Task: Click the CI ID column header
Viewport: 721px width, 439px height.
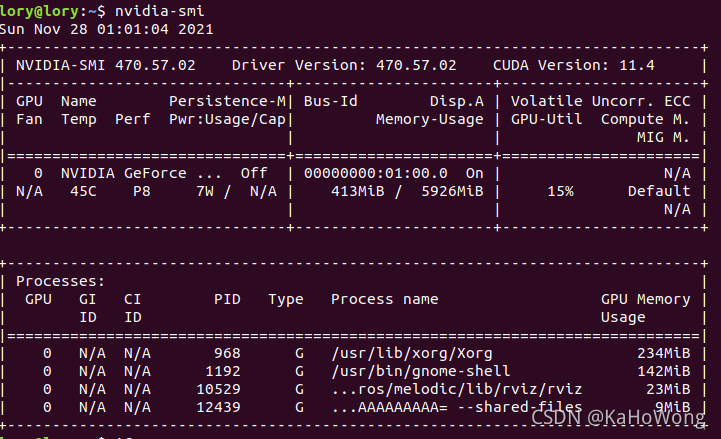Action: click(132, 308)
